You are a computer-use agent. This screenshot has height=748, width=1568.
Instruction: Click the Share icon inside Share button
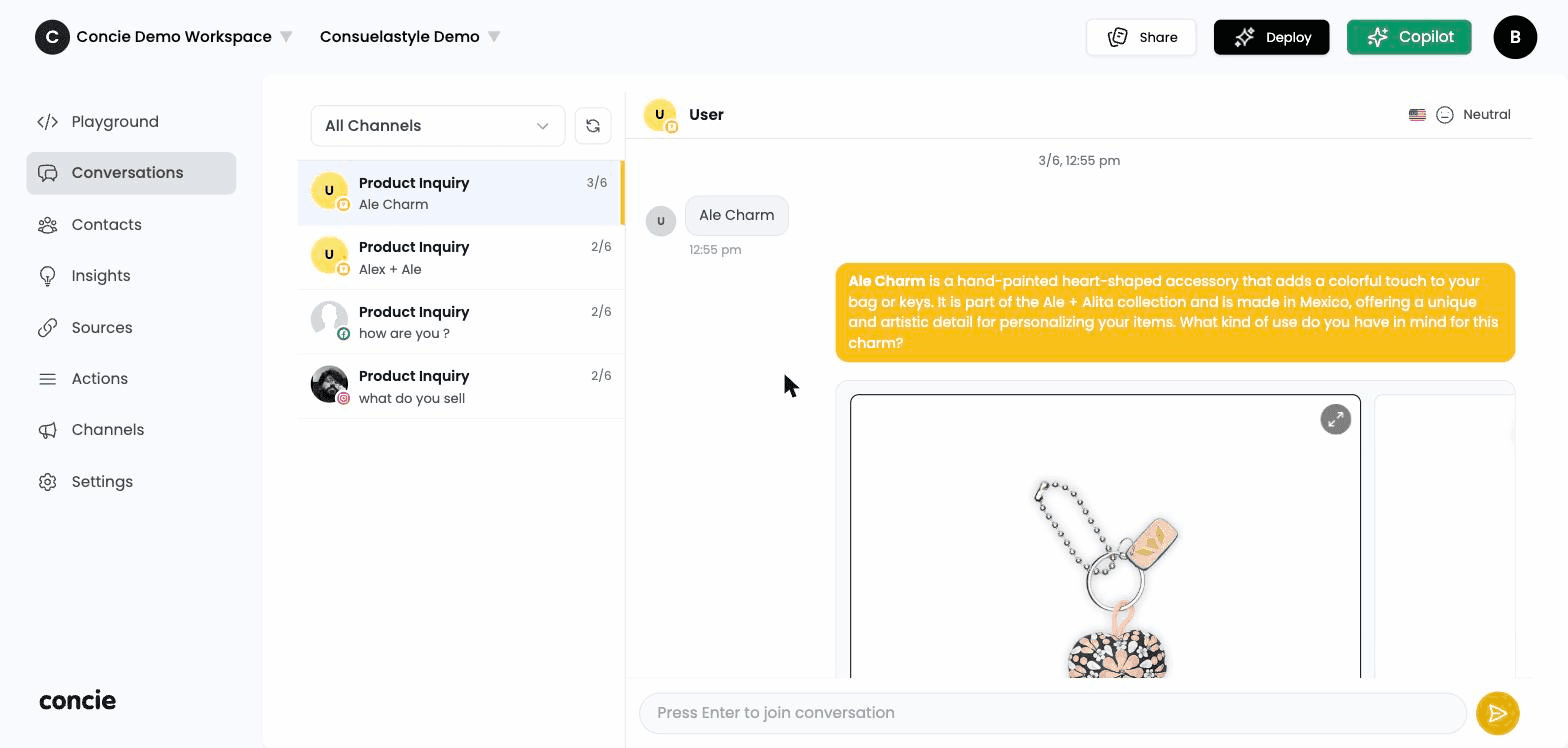coord(1118,37)
